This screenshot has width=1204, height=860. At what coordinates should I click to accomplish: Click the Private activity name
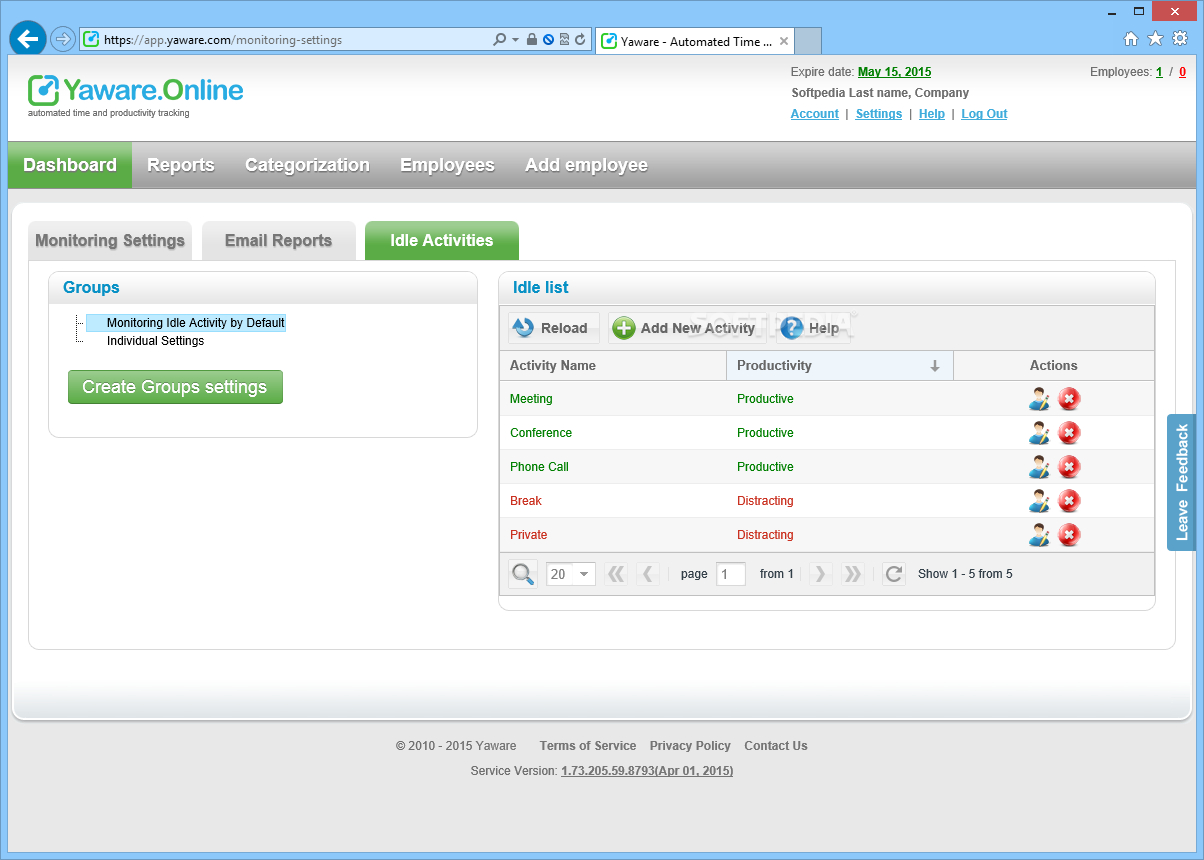click(529, 535)
